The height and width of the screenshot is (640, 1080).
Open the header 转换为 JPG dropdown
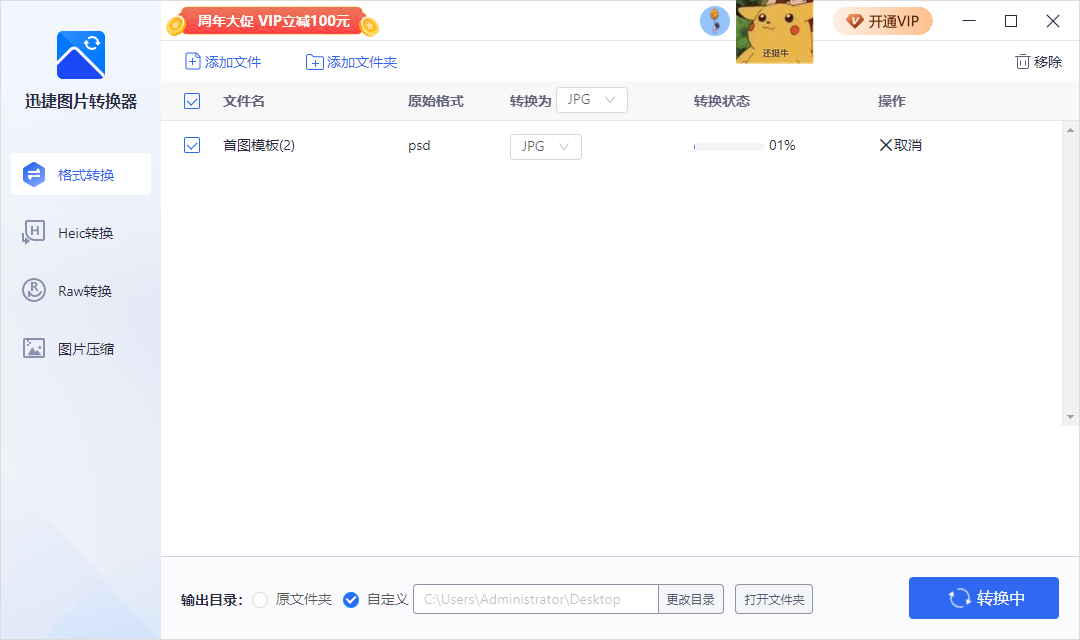coord(592,100)
